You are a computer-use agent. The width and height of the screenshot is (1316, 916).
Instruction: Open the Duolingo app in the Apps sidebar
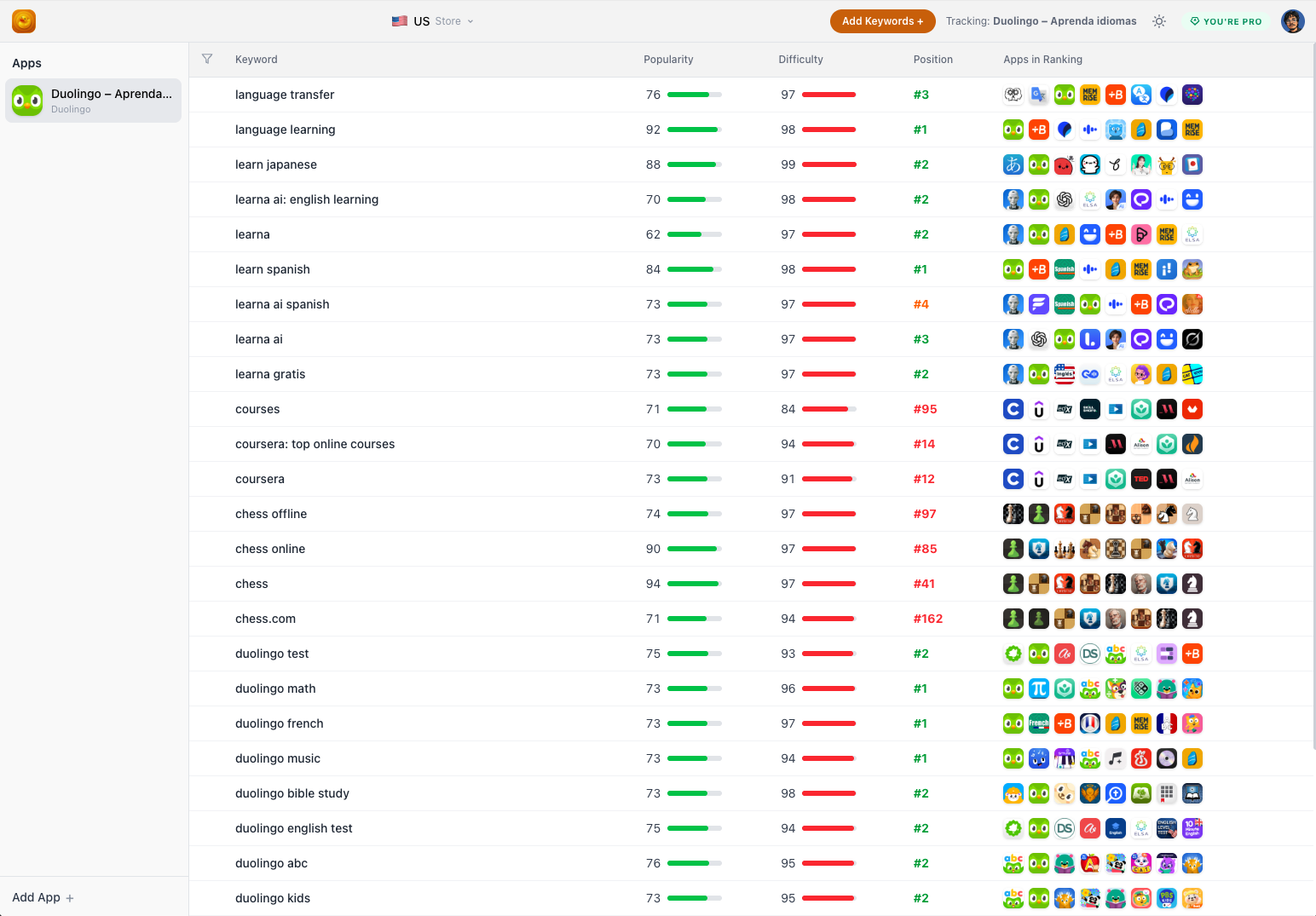pos(93,100)
